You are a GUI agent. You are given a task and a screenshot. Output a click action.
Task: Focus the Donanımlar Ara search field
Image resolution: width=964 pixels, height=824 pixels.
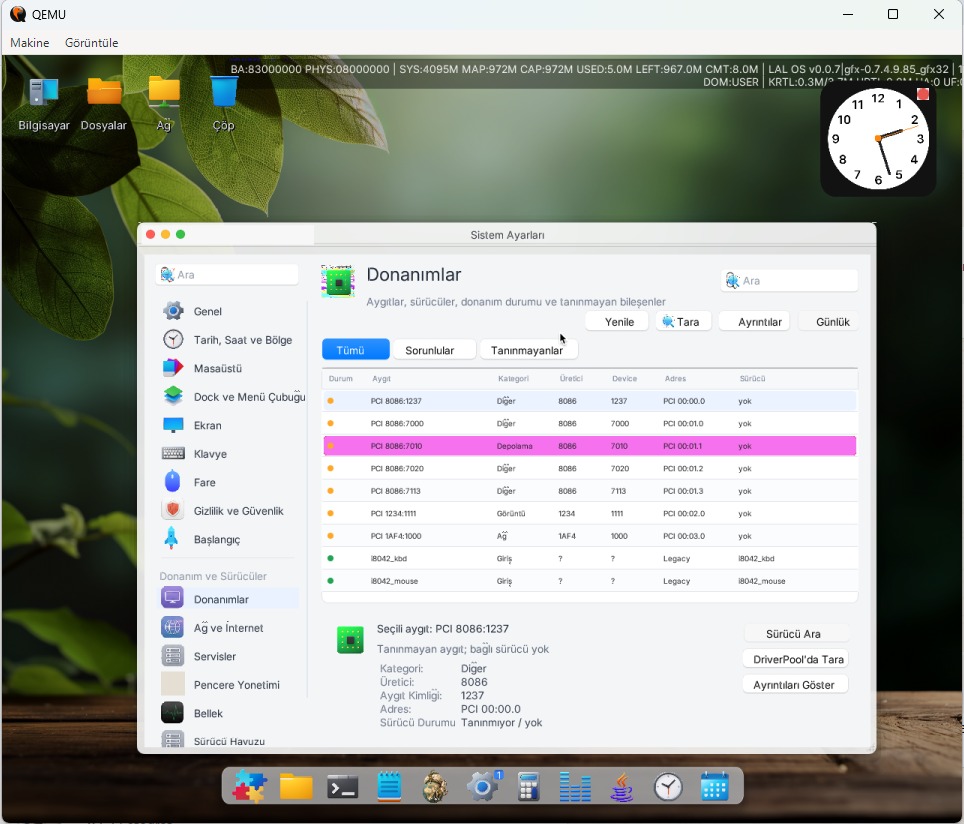point(789,281)
